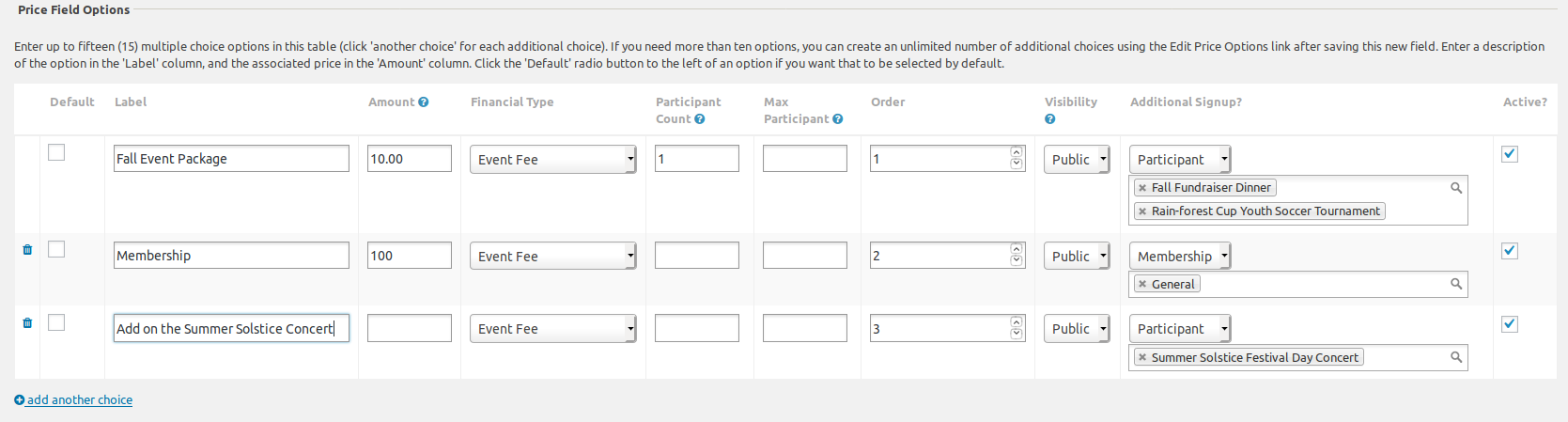
Task: Click the trash icon for the Membership row
Action: tap(27, 250)
